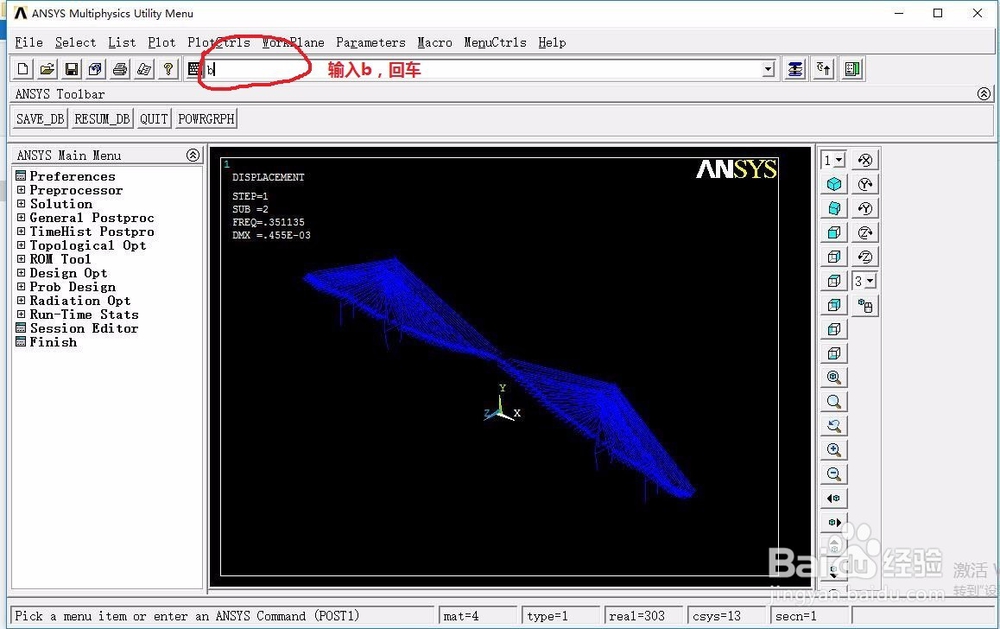Collapse the ANSYS Main Menu panel

pos(193,155)
